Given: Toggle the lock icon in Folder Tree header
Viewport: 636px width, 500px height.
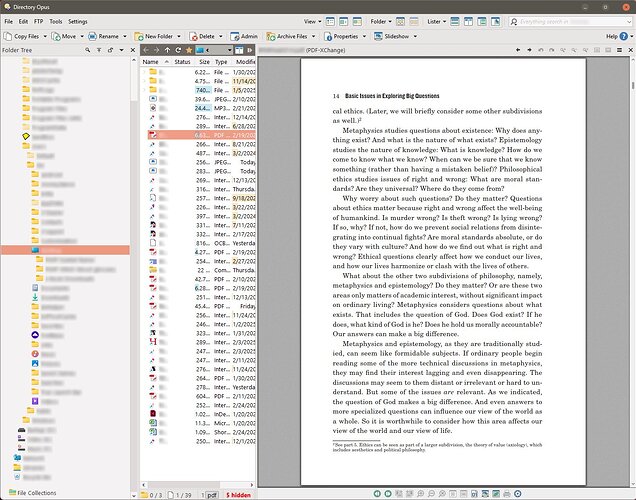Looking at the screenshot, I should [x=110, y=50].
